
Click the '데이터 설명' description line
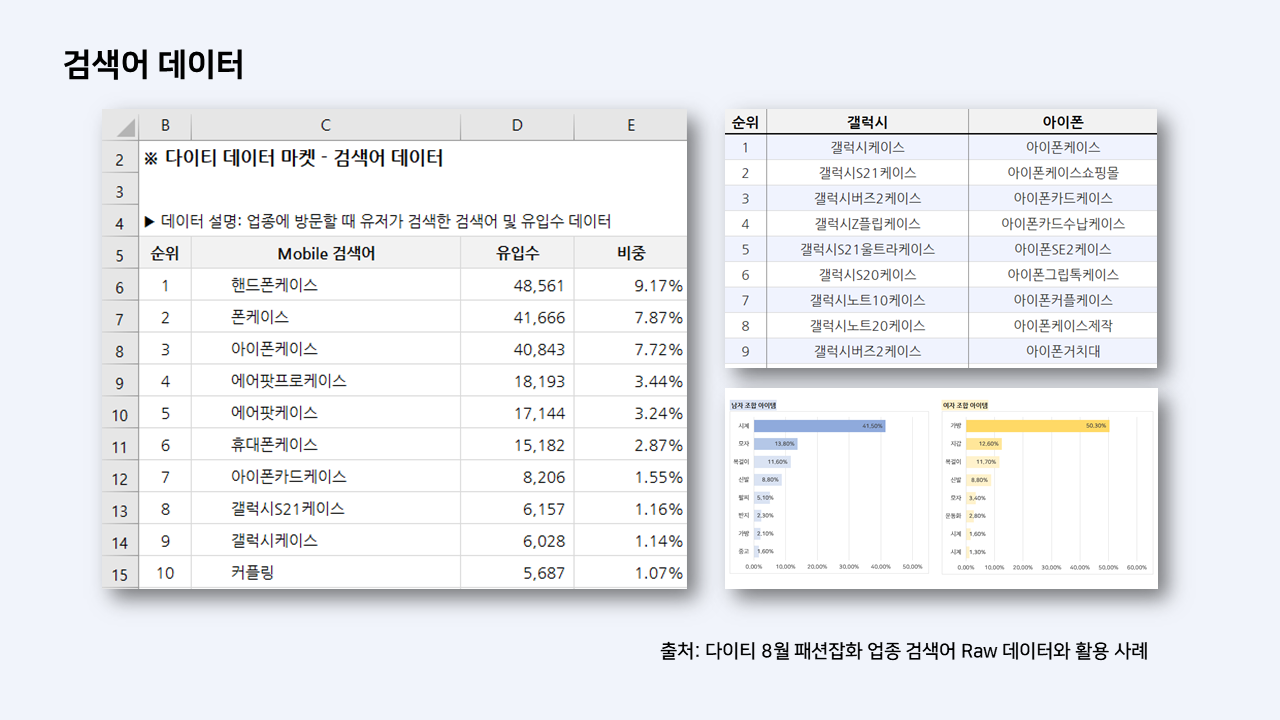pos(377,221)
